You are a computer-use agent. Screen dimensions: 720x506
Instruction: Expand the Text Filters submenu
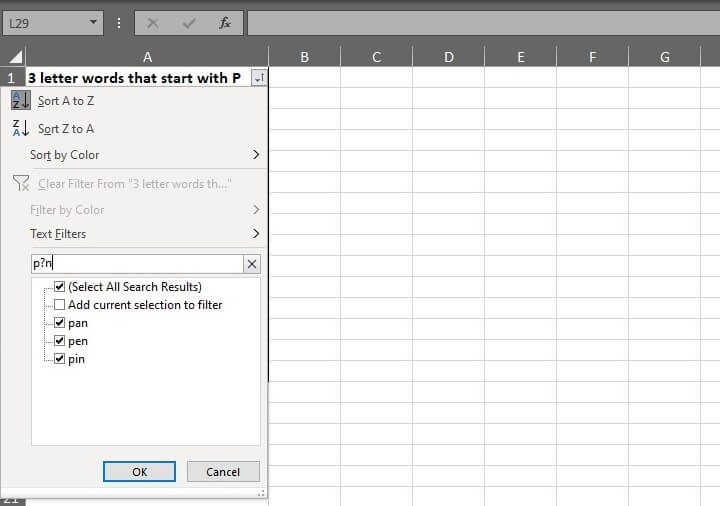click(x=255, y=234)
